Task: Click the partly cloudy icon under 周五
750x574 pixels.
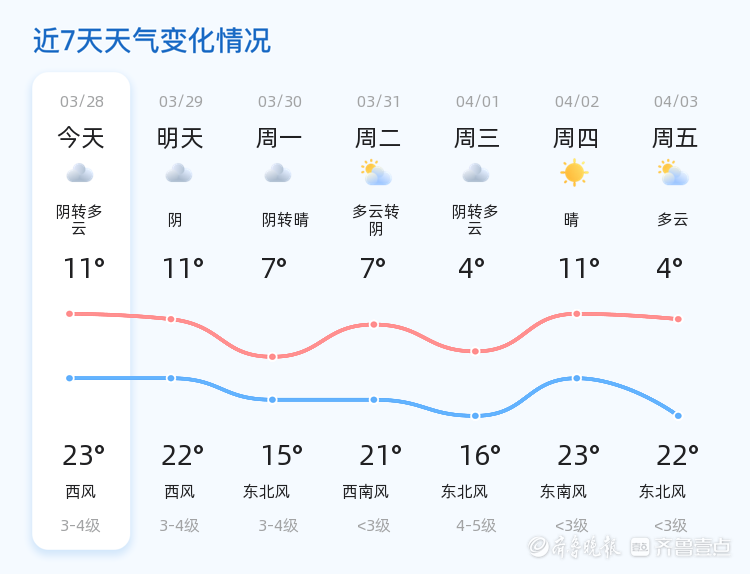Action: 674,173
